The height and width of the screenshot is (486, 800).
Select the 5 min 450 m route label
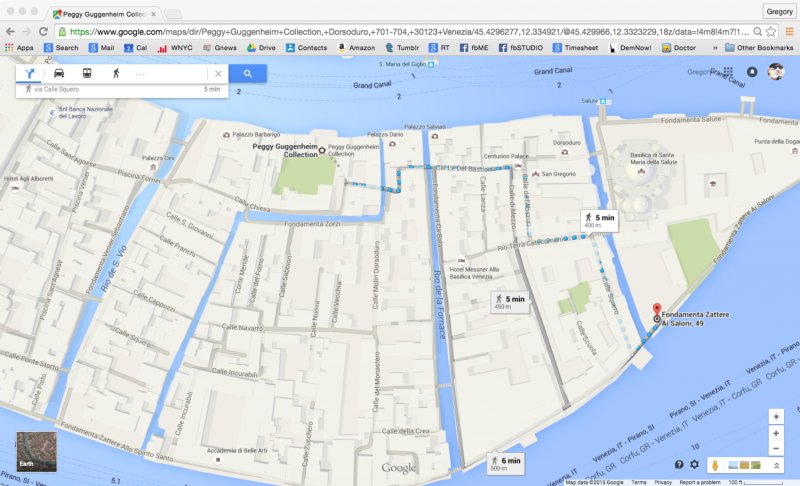[510, 302]
